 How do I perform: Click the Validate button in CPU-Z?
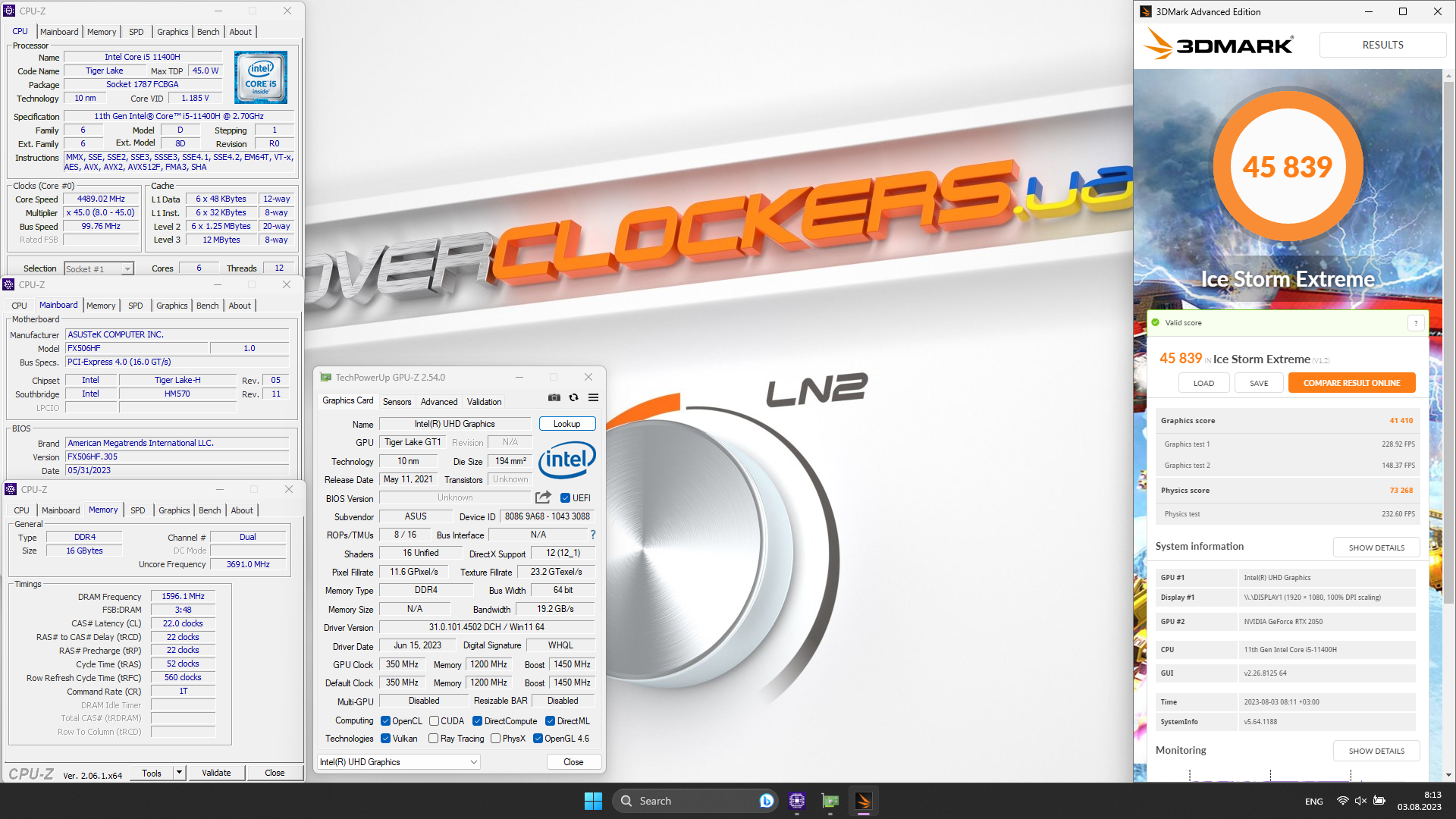pos(216,773)
